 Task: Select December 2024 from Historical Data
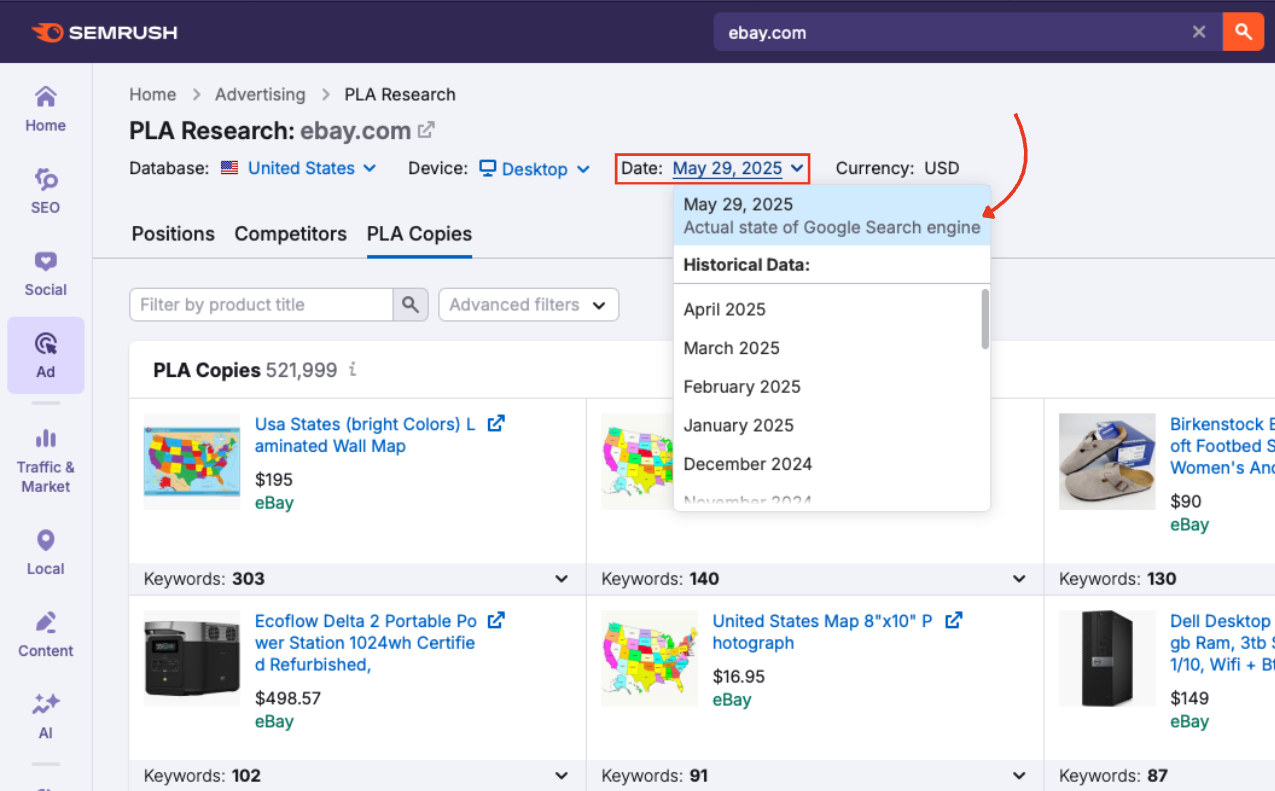[x=748, y=464]
